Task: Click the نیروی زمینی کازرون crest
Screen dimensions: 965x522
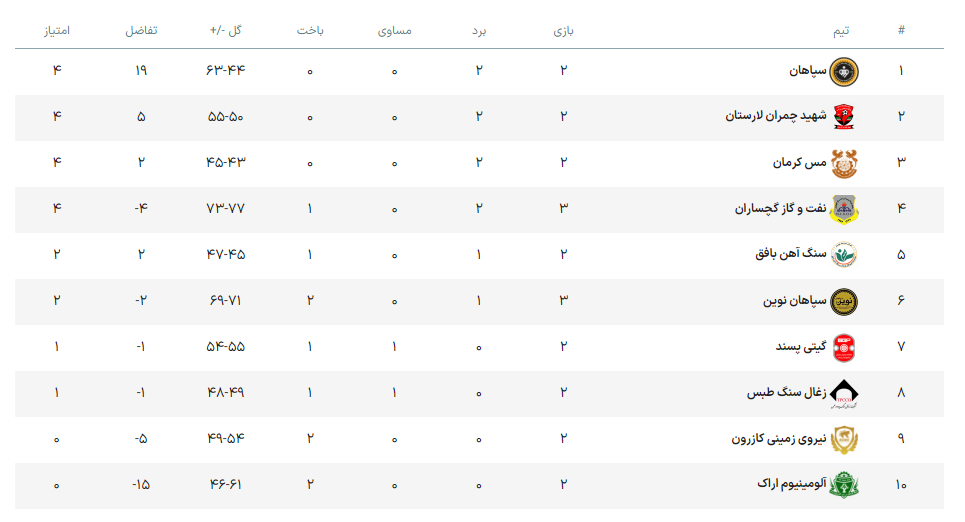Action: pos(844,439)
